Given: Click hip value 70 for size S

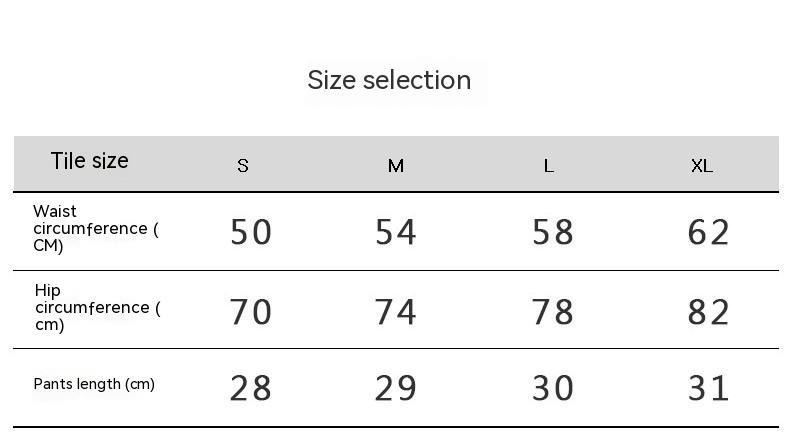Looking at the screenshot, I should (251, 312).
